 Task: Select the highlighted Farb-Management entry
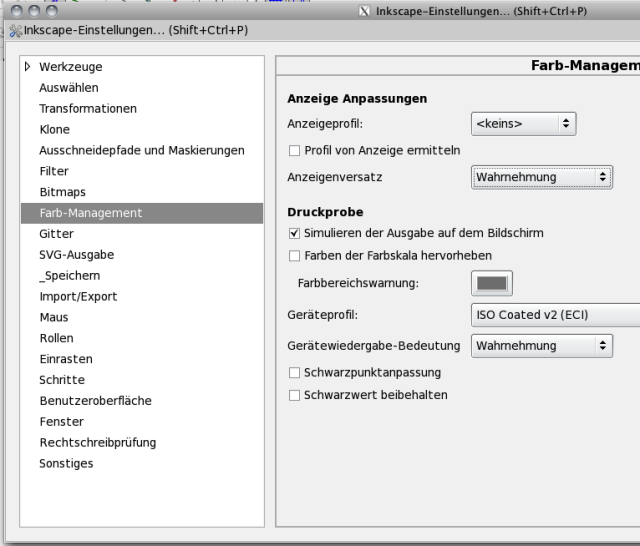142,213
